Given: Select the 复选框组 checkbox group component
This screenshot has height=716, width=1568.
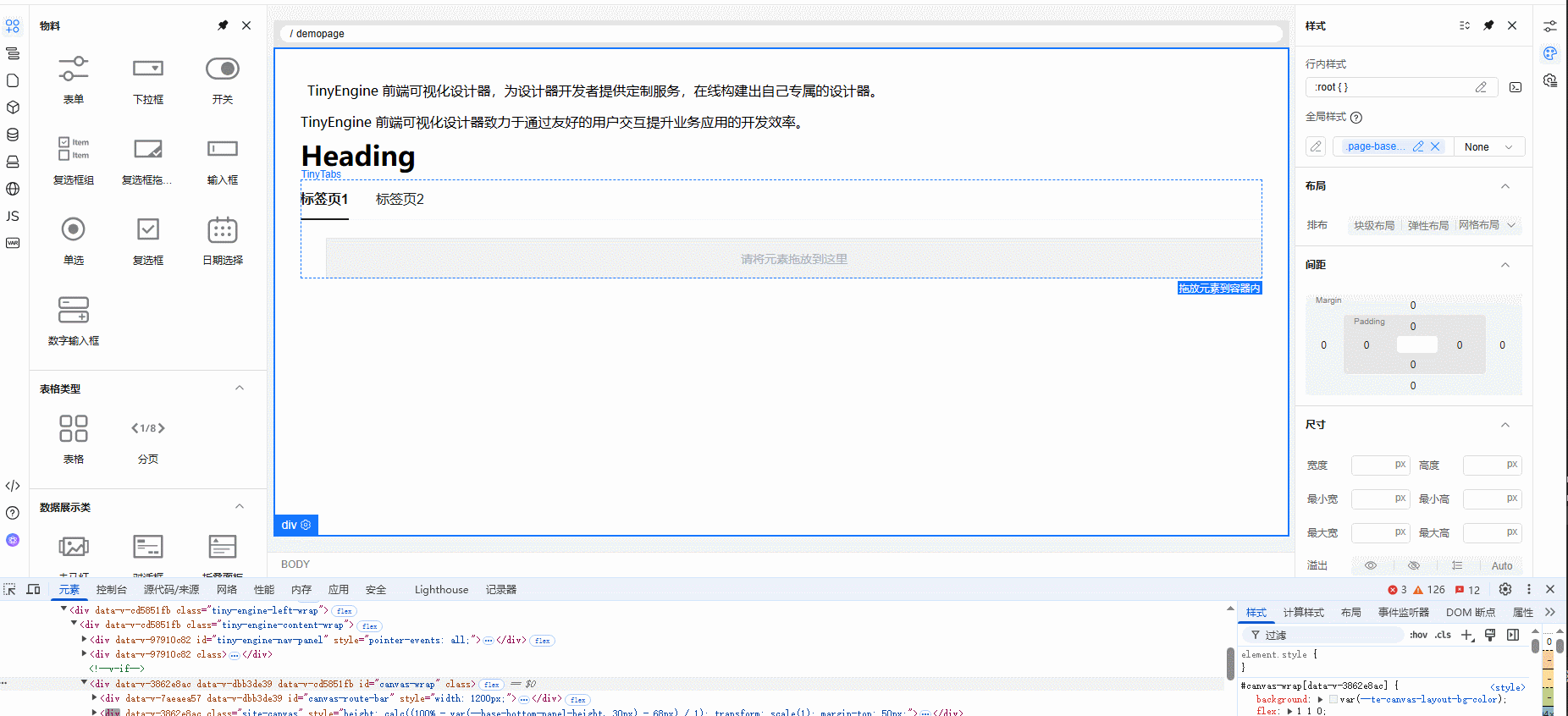Looking at the screenshot, I should 74,161.
